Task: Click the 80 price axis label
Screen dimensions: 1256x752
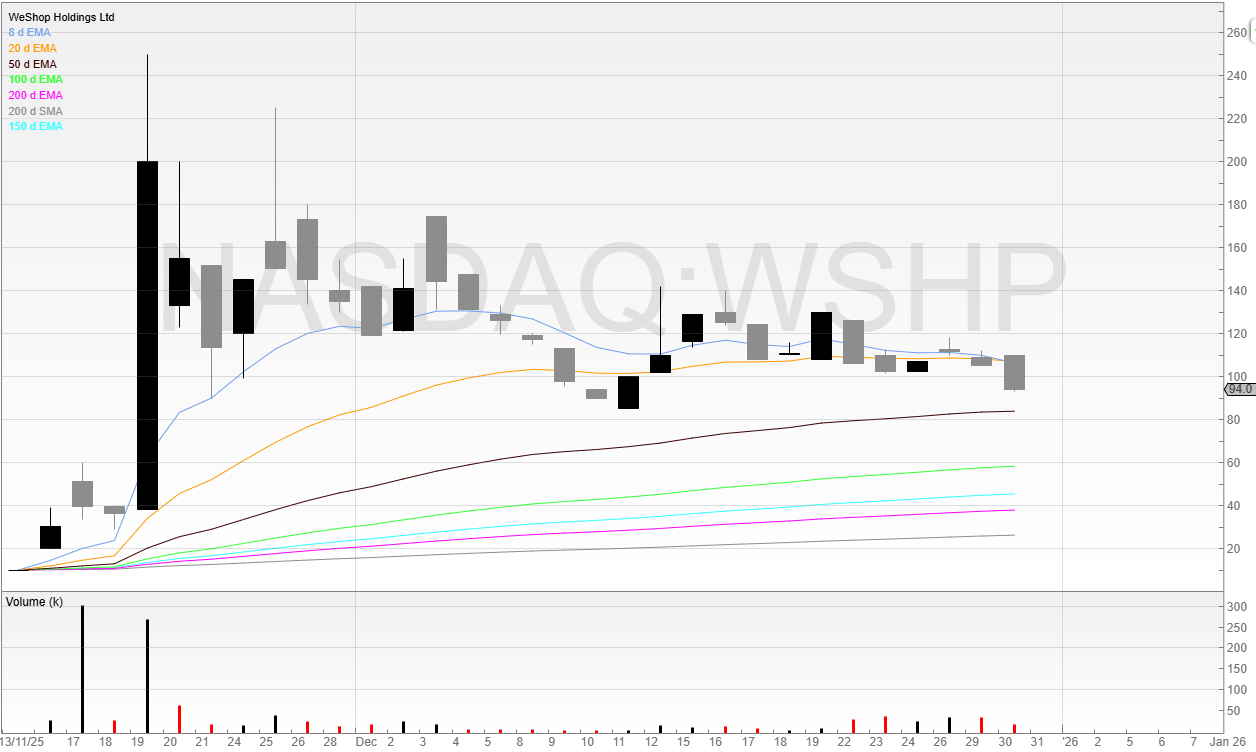Action: pyautogui.click(x=1235, y=420)
